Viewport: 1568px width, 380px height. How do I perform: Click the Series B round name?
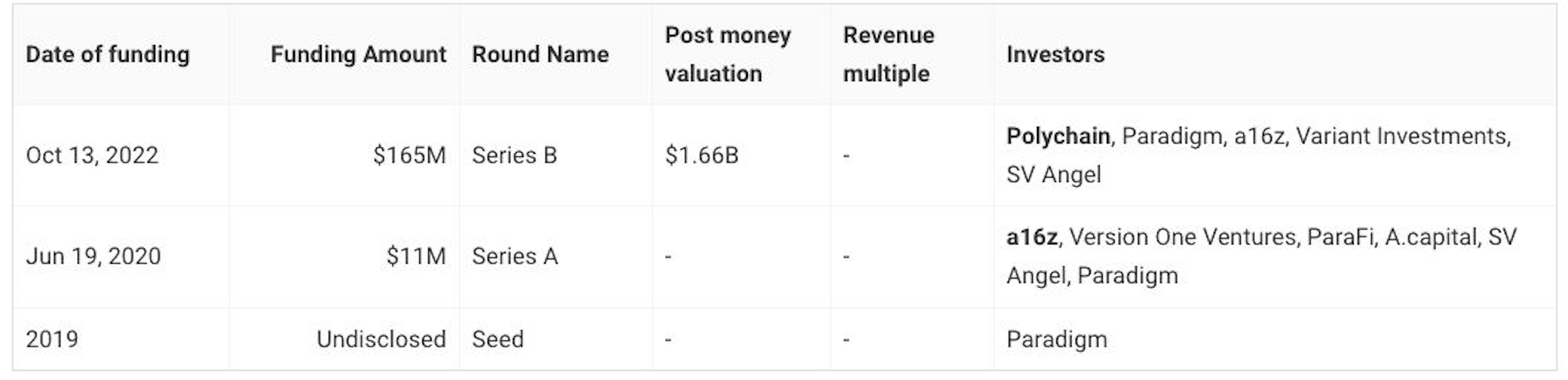coord(514,156)
